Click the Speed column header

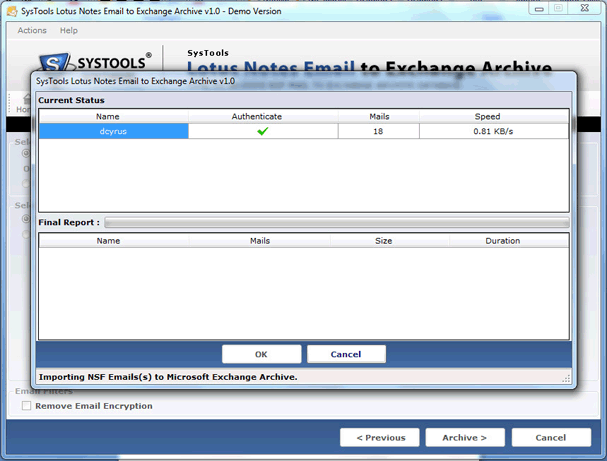click(494, 117)
